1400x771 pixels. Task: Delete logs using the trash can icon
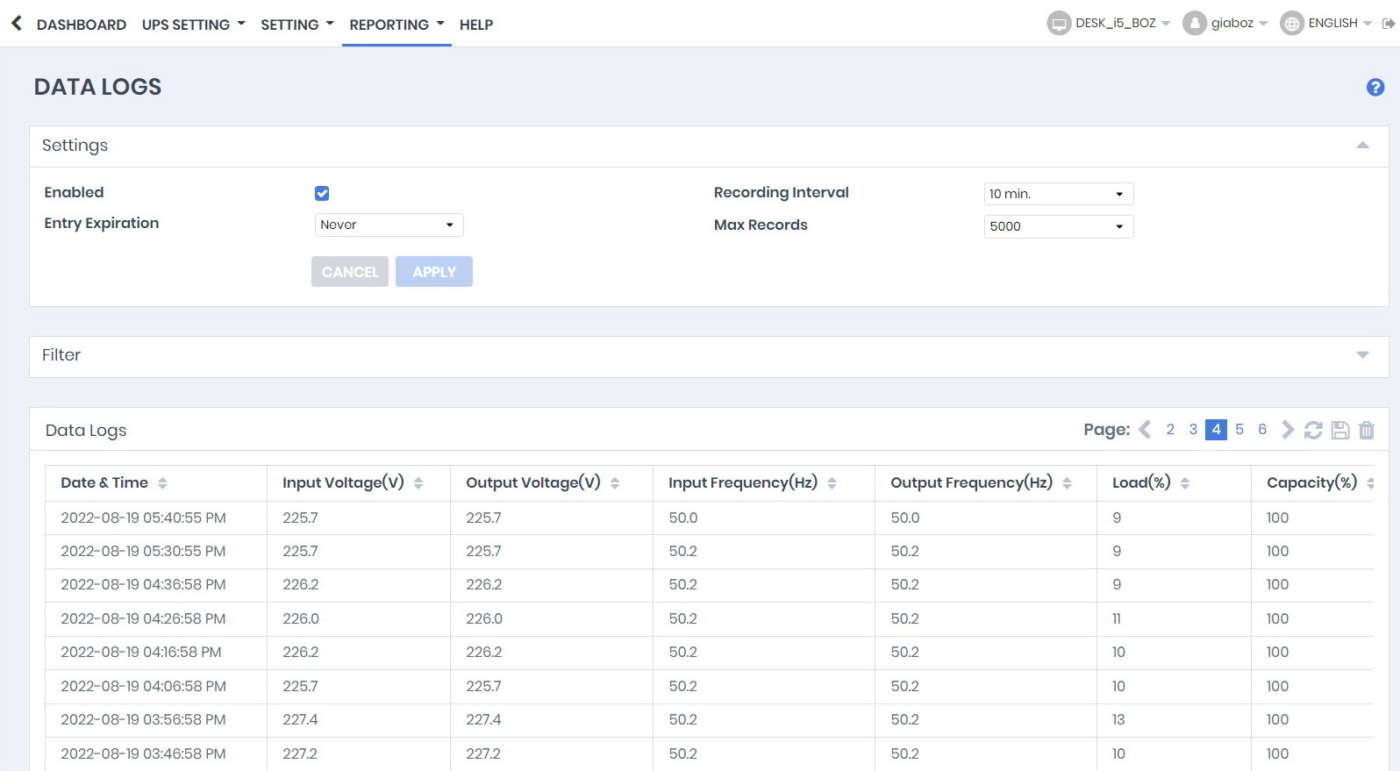[x=1366, y=430]
